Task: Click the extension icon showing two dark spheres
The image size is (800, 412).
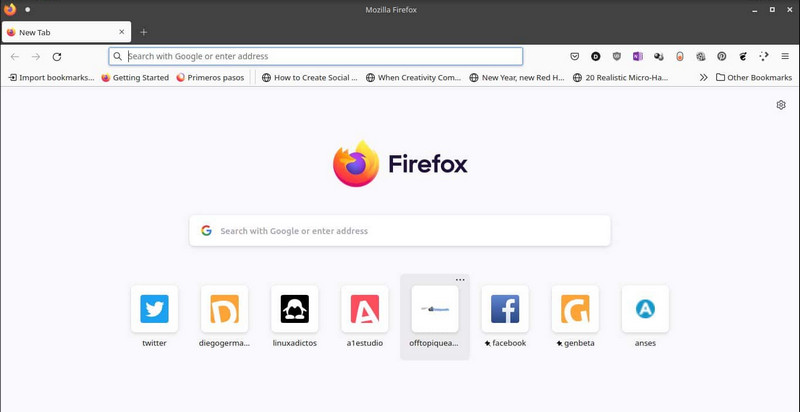Action: tap(659, 57)
